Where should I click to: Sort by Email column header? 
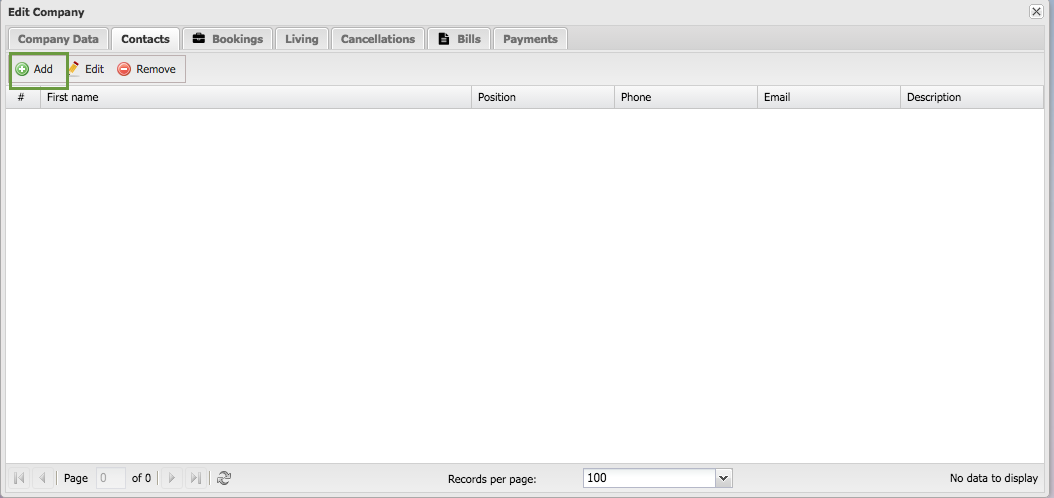(x=828, y=97)
